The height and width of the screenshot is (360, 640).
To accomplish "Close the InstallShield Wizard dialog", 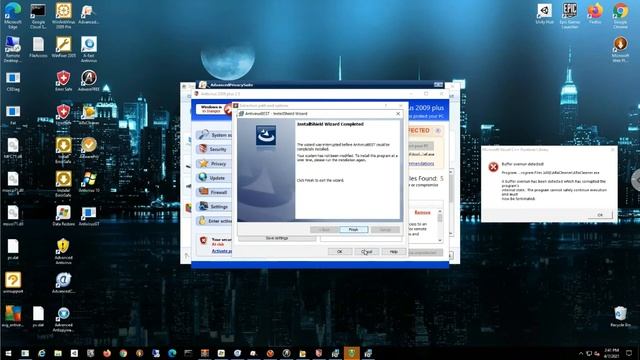I will coord(398,113).
